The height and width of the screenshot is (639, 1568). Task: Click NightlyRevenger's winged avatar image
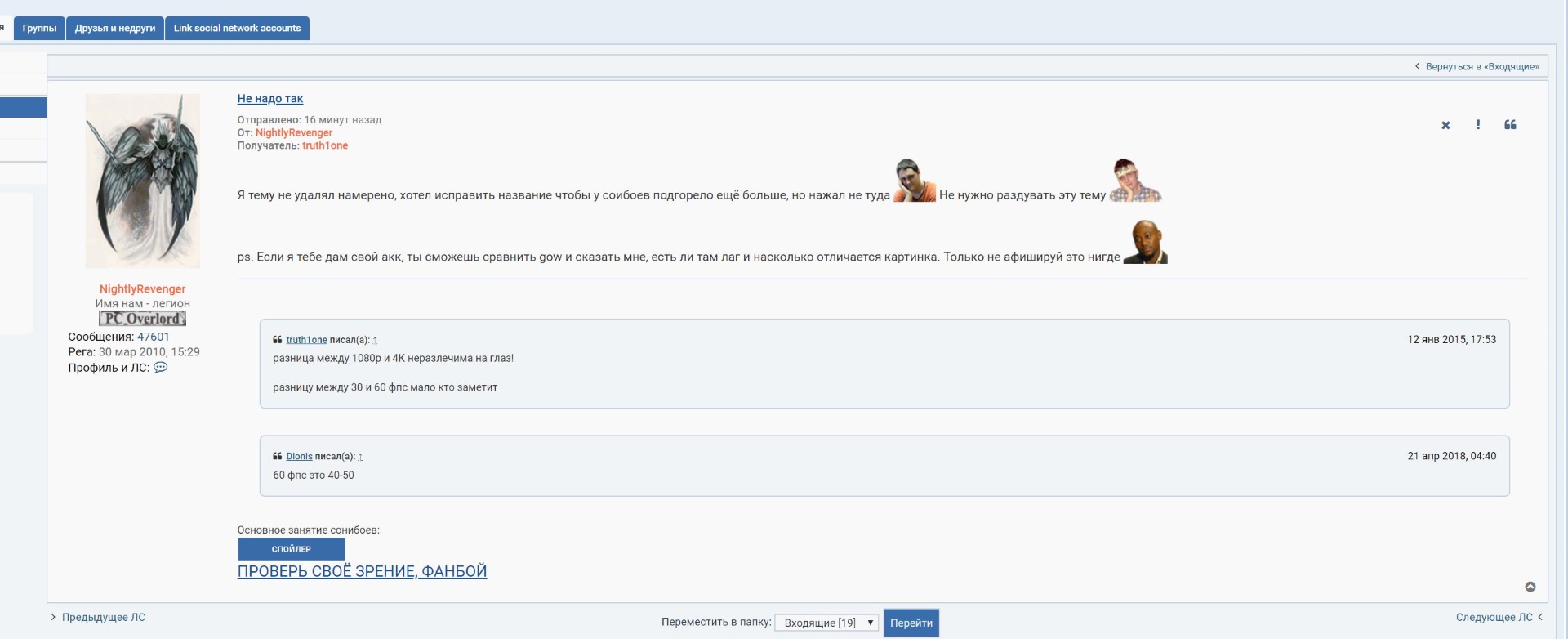point(143,181)
